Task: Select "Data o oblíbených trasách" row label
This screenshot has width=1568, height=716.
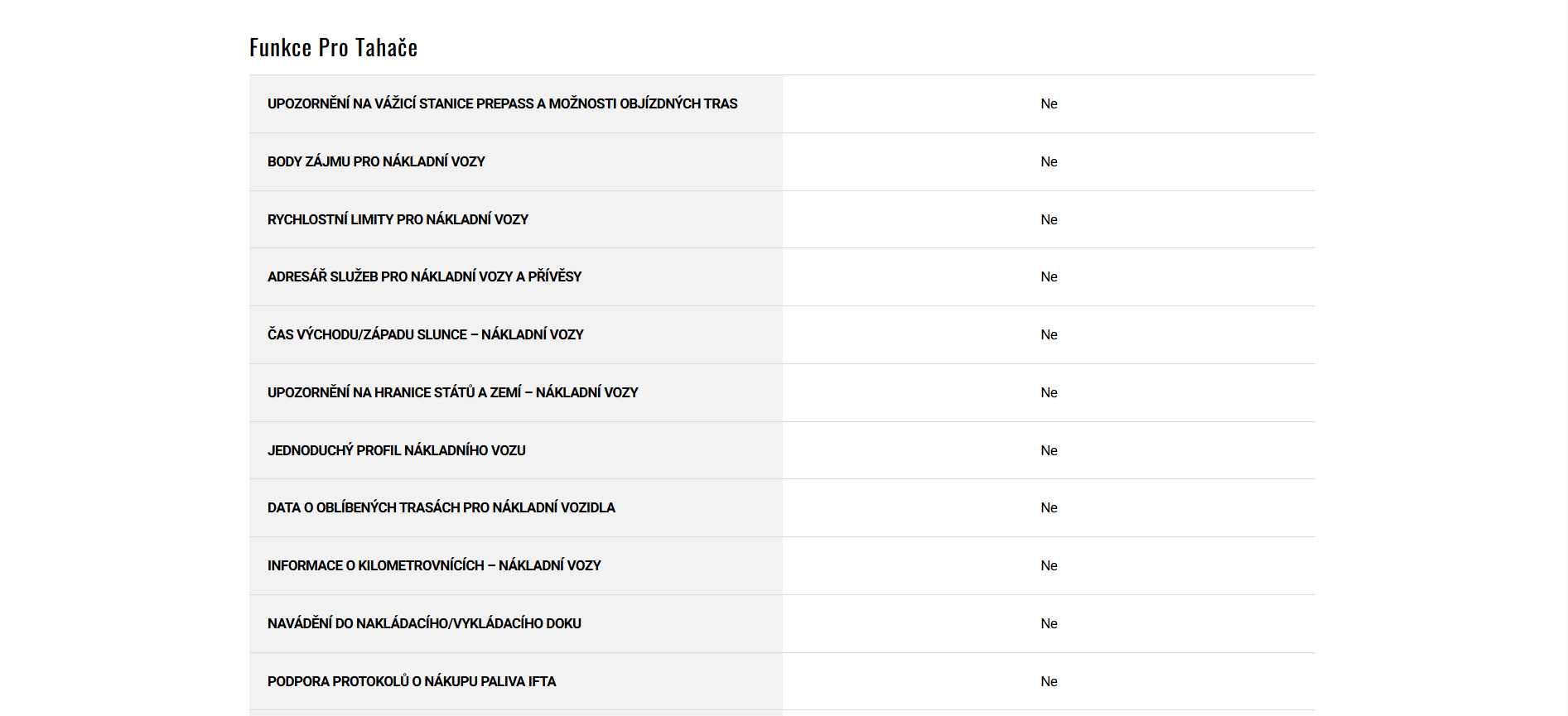Action: click(x=441, y=507)
